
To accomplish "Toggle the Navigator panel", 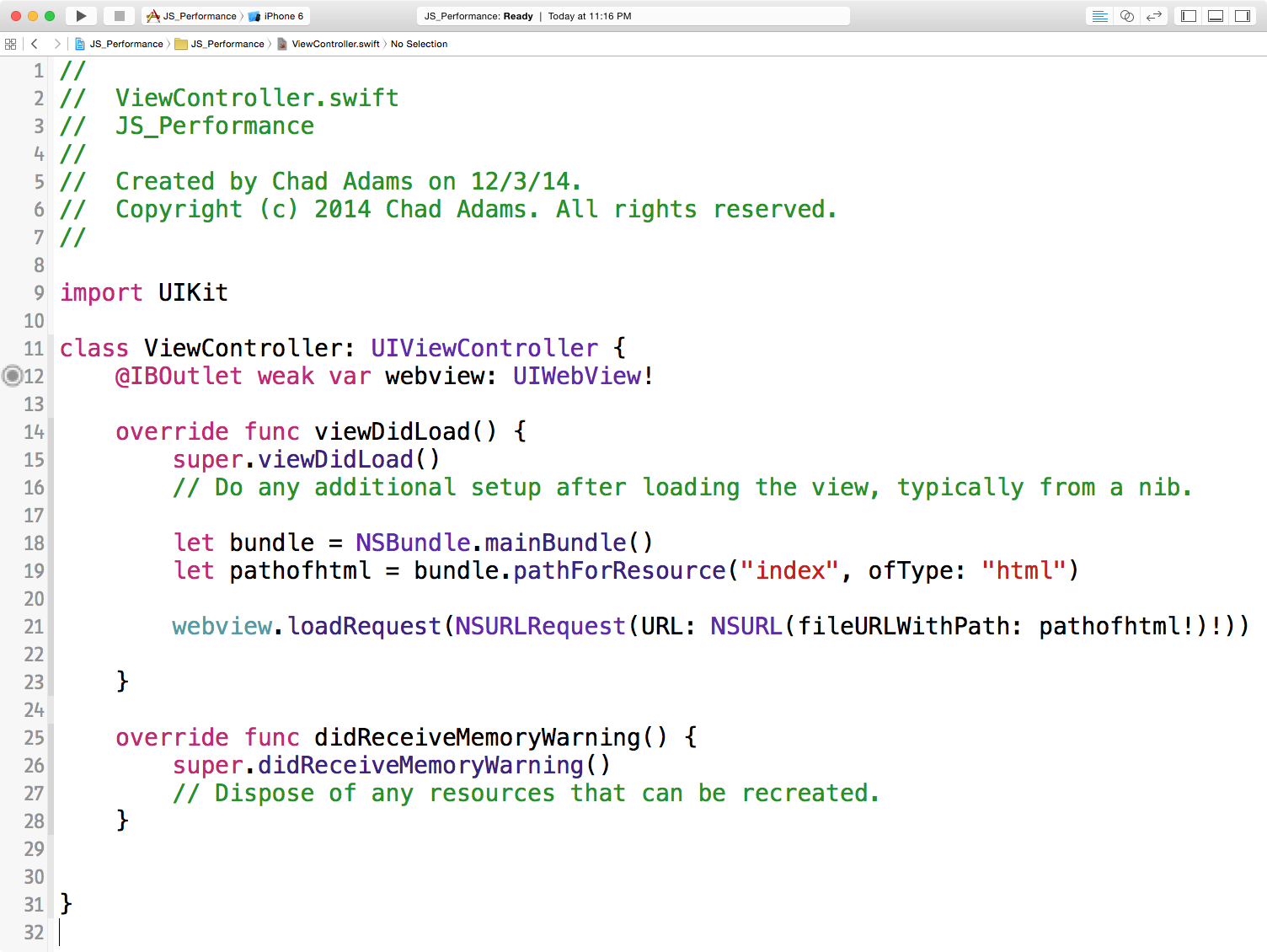I will pos(1189,16).
